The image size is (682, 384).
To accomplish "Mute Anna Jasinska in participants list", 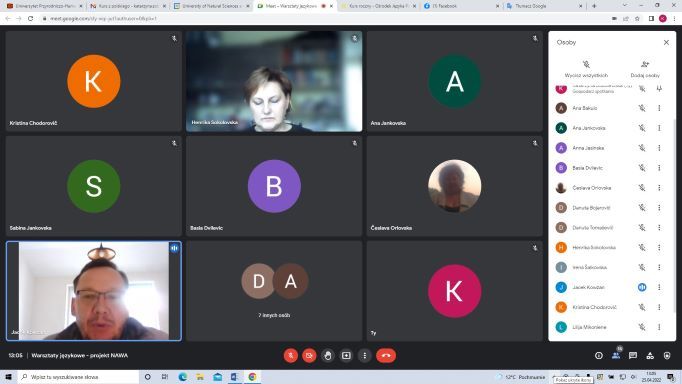I will click(x=642, y=148).
